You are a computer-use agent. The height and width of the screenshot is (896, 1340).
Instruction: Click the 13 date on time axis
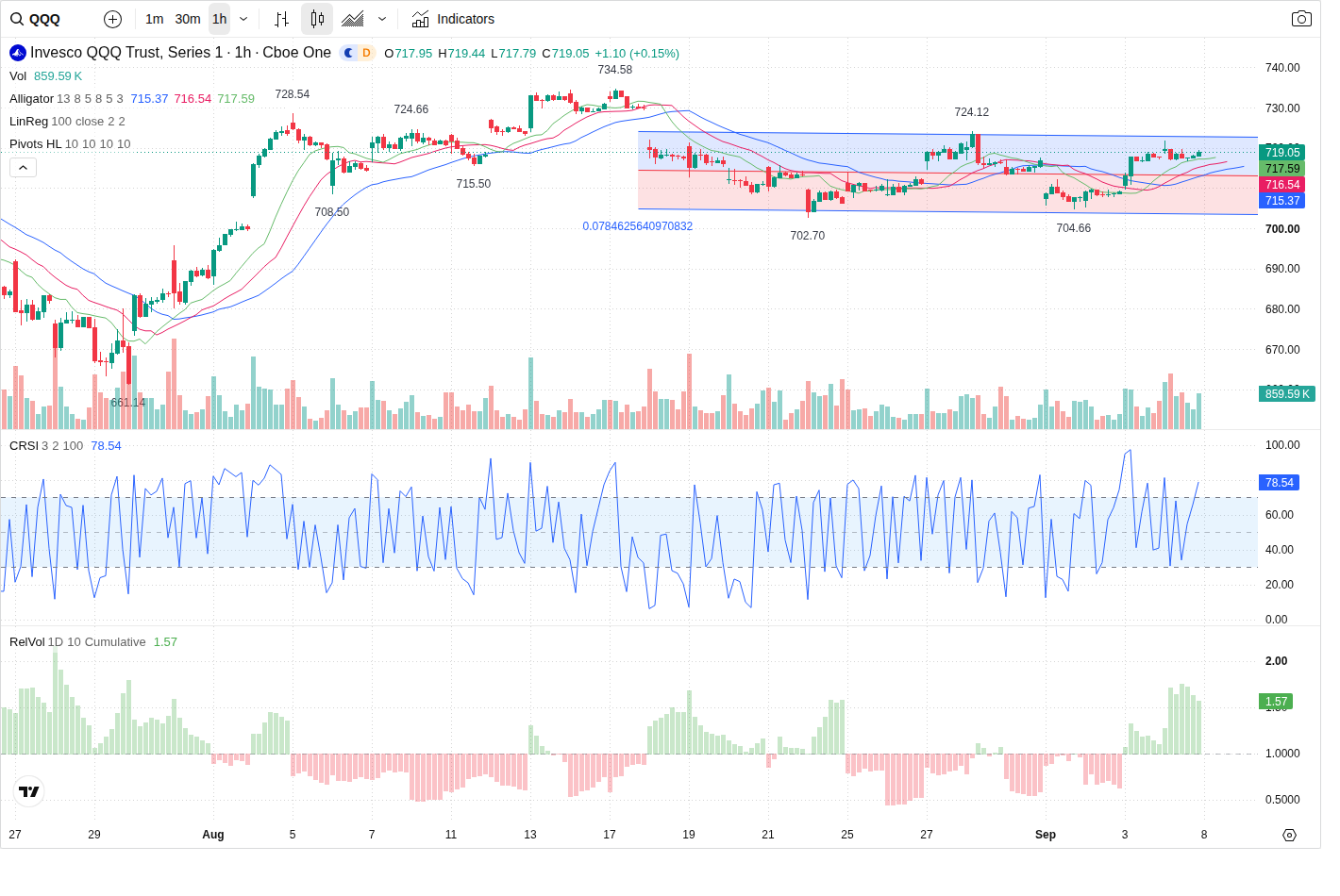click(530, 835)
